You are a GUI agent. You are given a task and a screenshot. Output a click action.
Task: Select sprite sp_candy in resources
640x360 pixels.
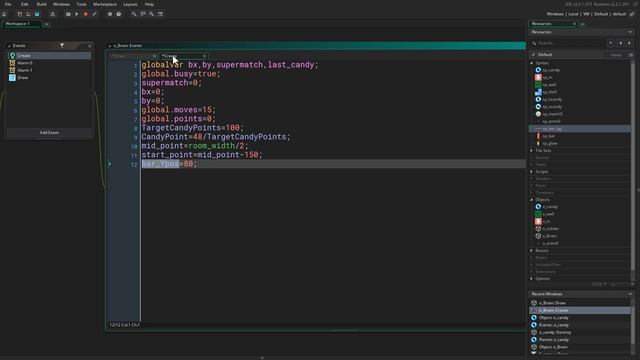coord(551,70)
